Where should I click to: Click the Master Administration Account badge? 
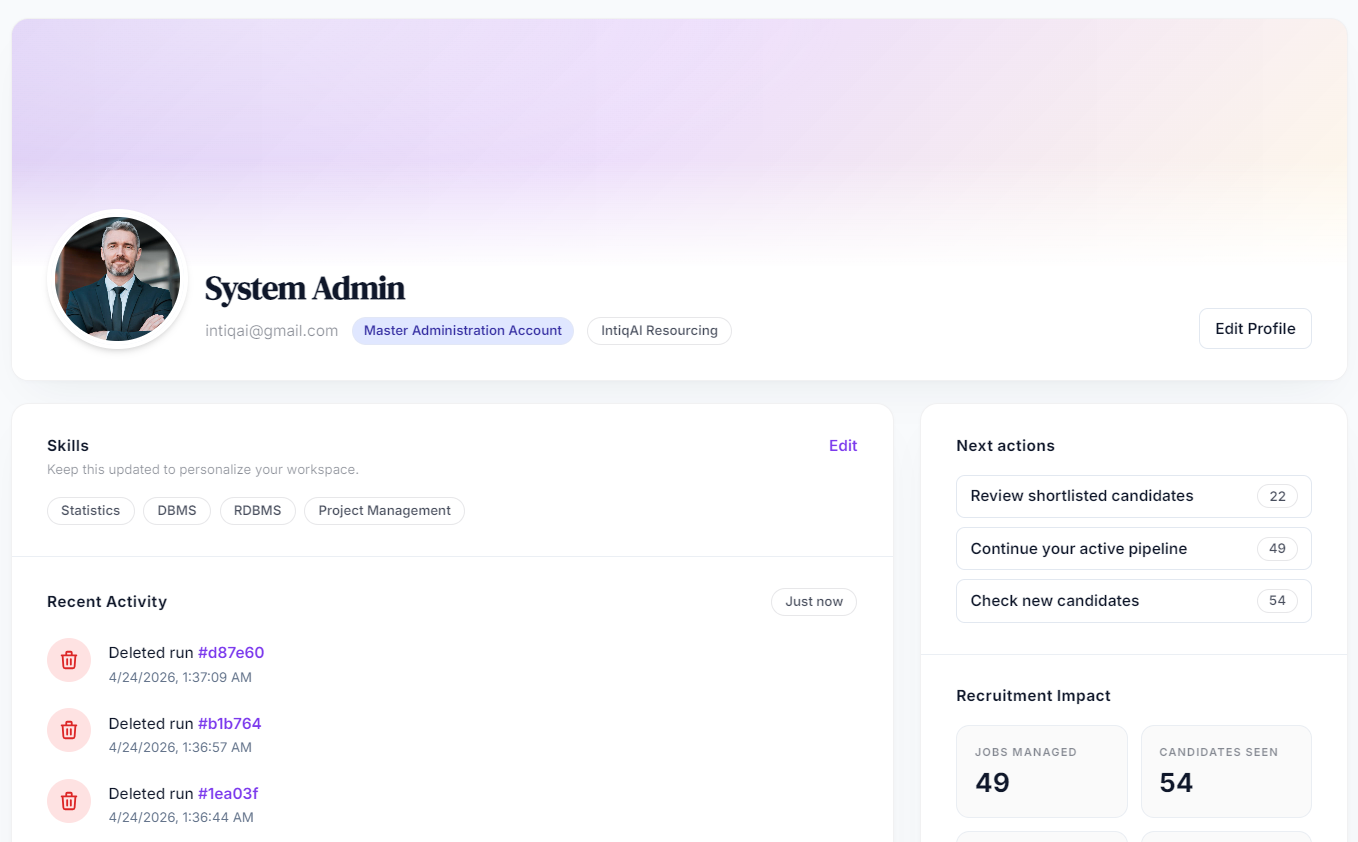(x=463, y=331)
